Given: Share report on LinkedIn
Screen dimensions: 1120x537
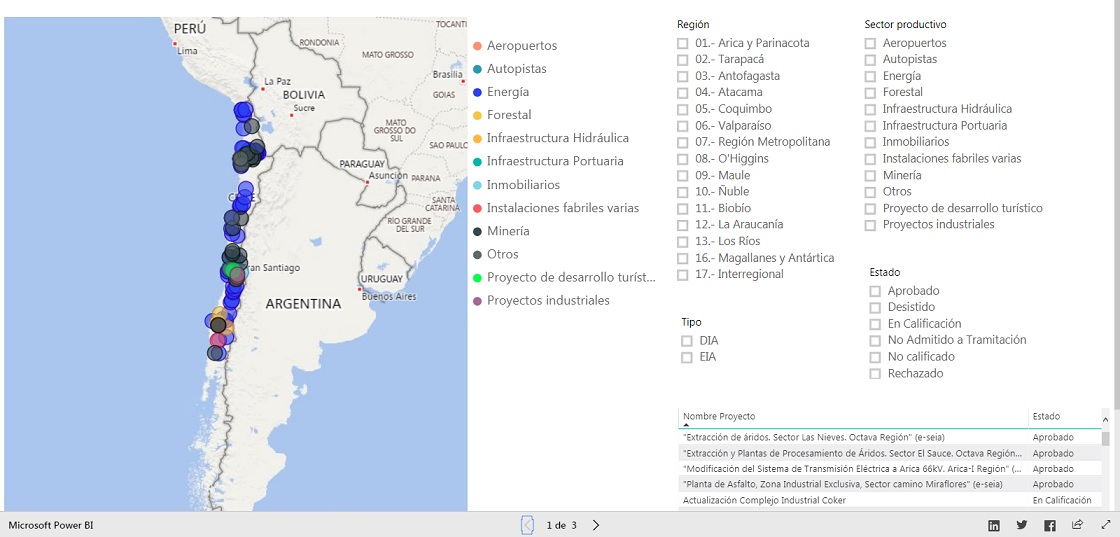Looking at the screenshot, I should (994, 525).
